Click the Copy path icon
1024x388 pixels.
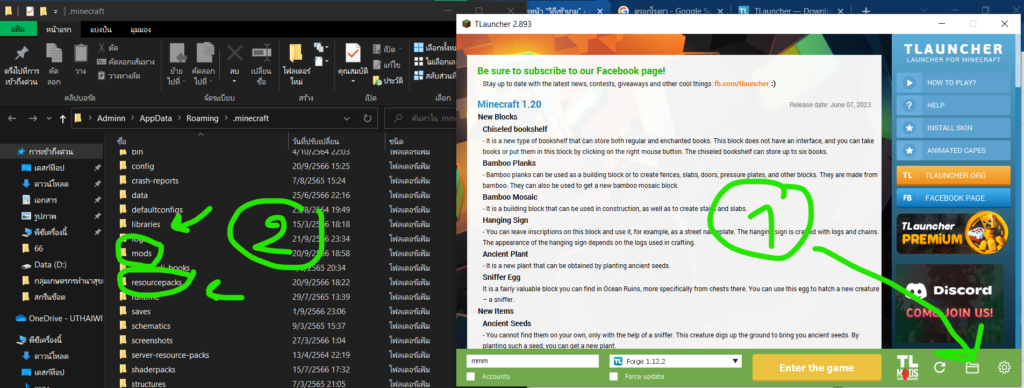point(101,61)
